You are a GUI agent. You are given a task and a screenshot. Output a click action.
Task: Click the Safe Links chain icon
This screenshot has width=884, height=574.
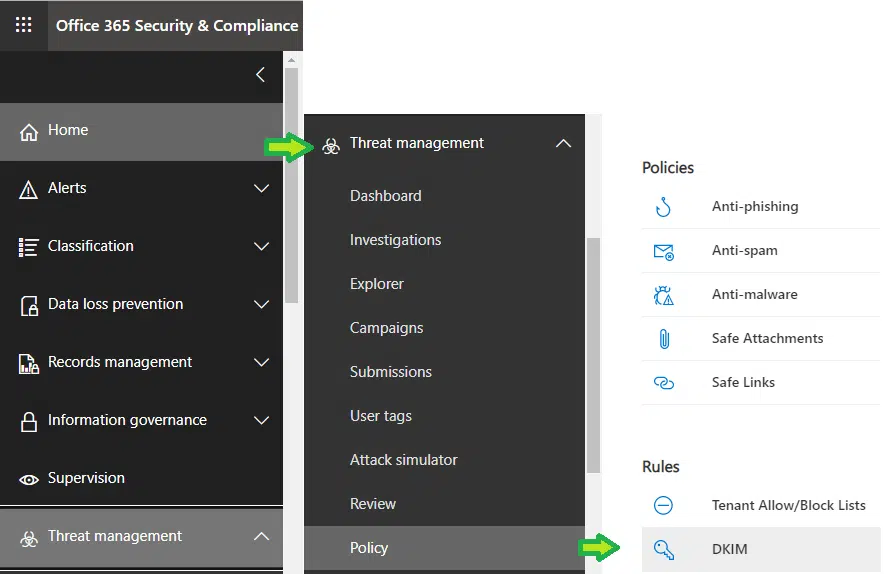click(x=663, y=383)
